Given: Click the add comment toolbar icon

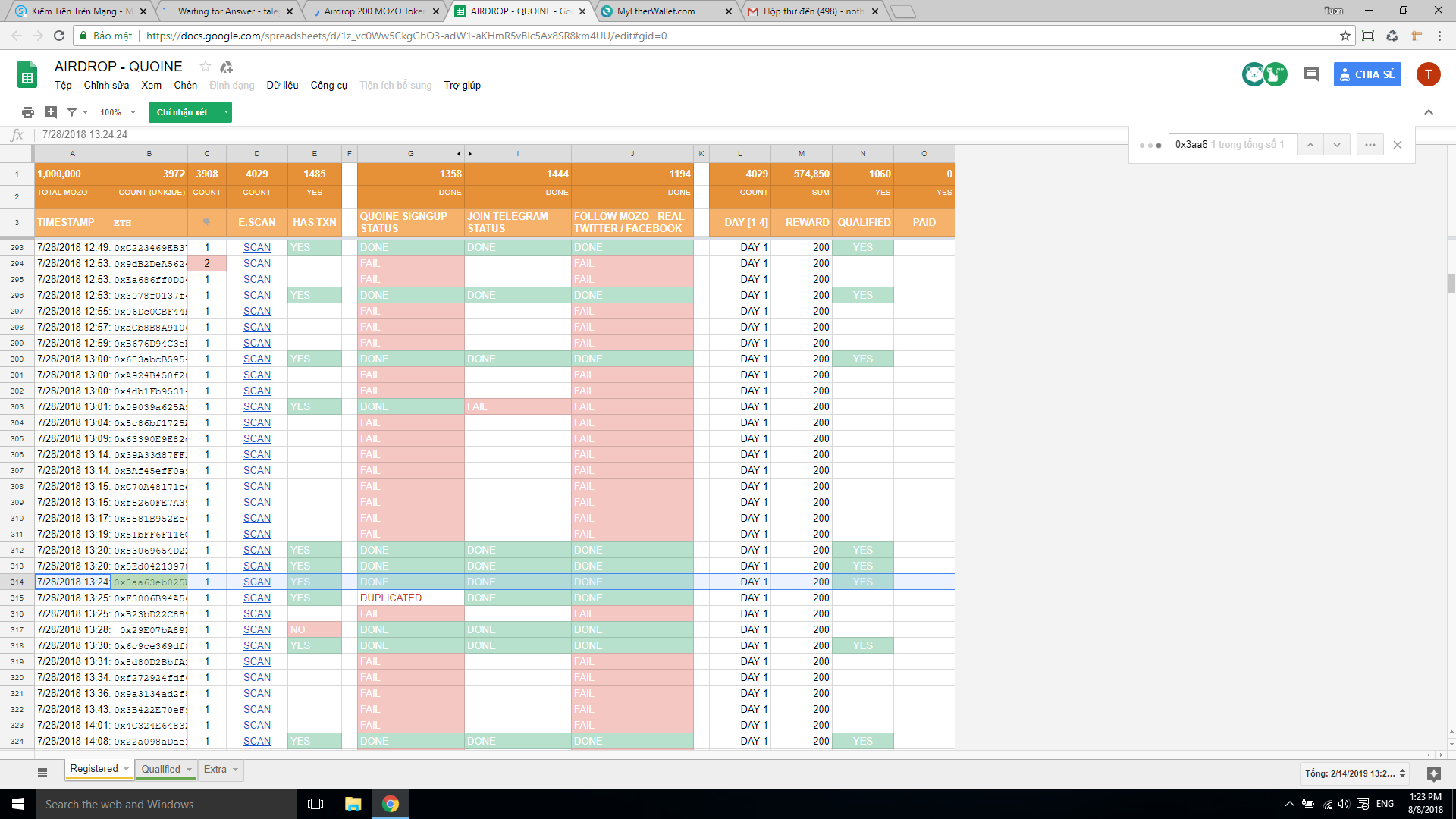Looking at the screenshot, I should [51, 112].
